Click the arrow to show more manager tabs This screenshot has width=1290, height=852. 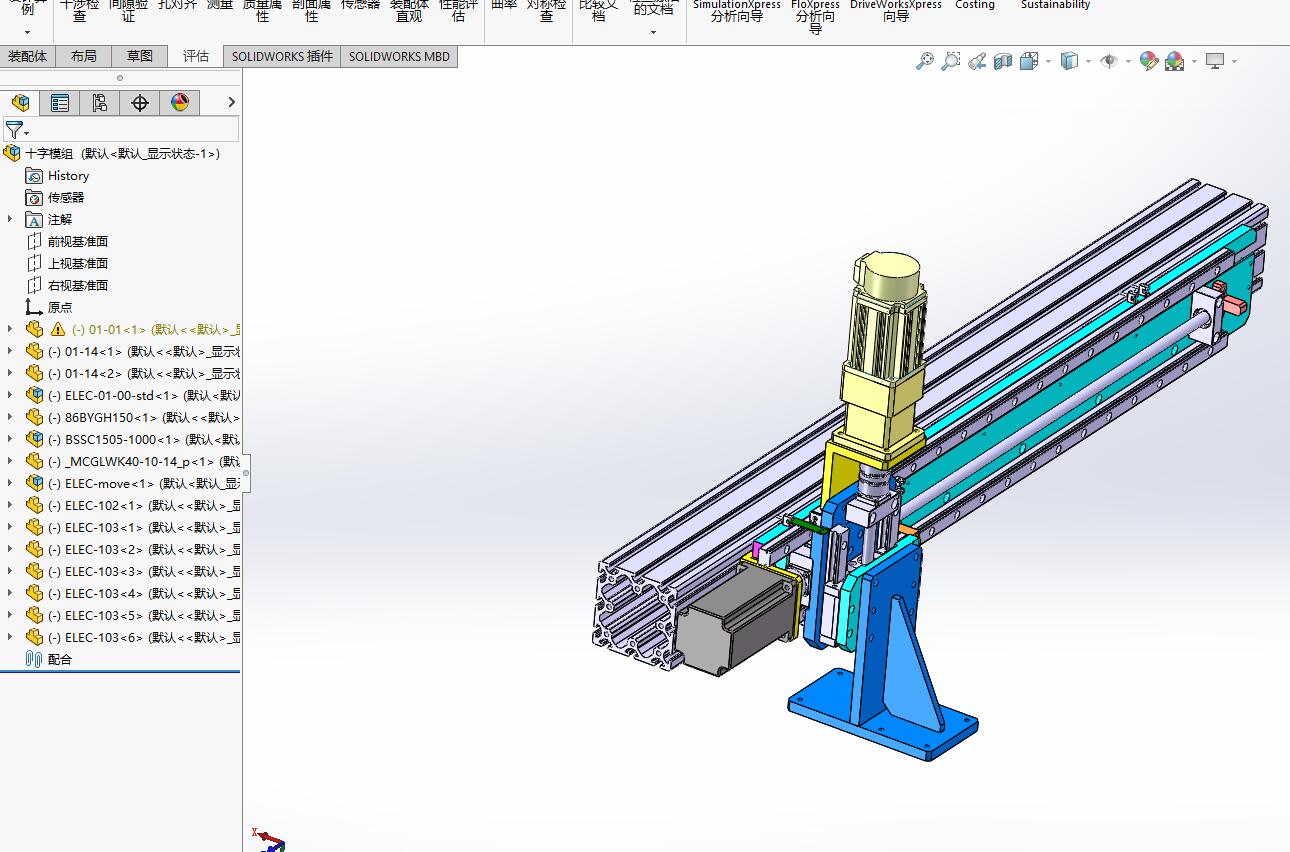tap(231, 102)
